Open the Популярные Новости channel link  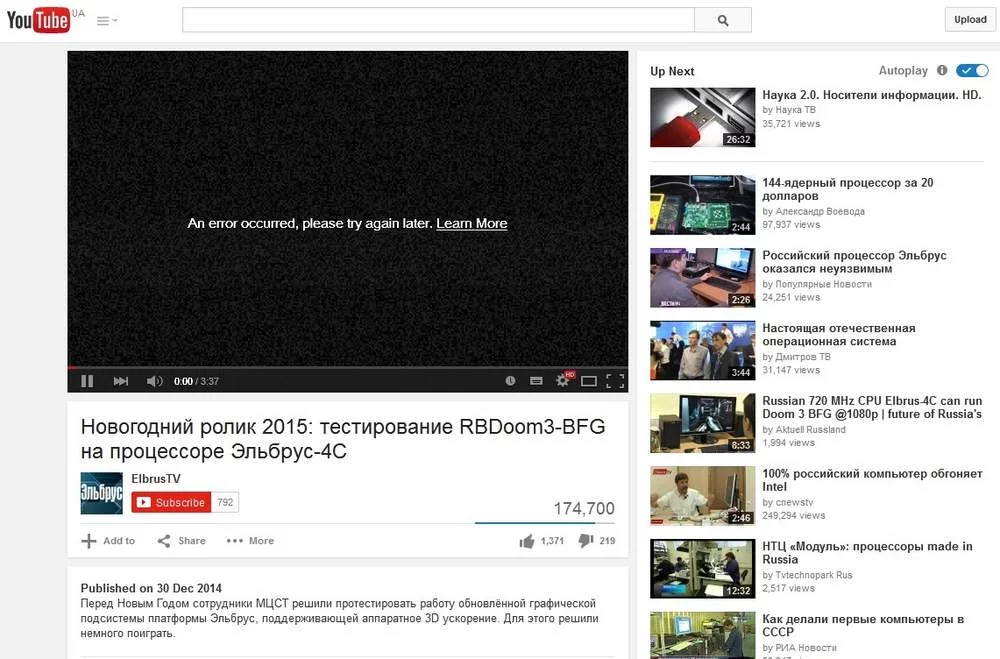[x=823, y=284]
